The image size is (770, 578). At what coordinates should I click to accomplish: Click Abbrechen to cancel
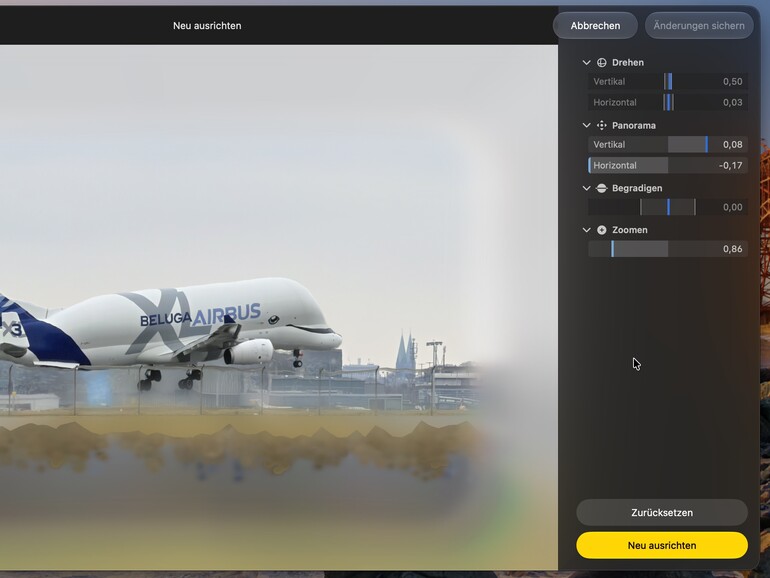click(595, 26)
